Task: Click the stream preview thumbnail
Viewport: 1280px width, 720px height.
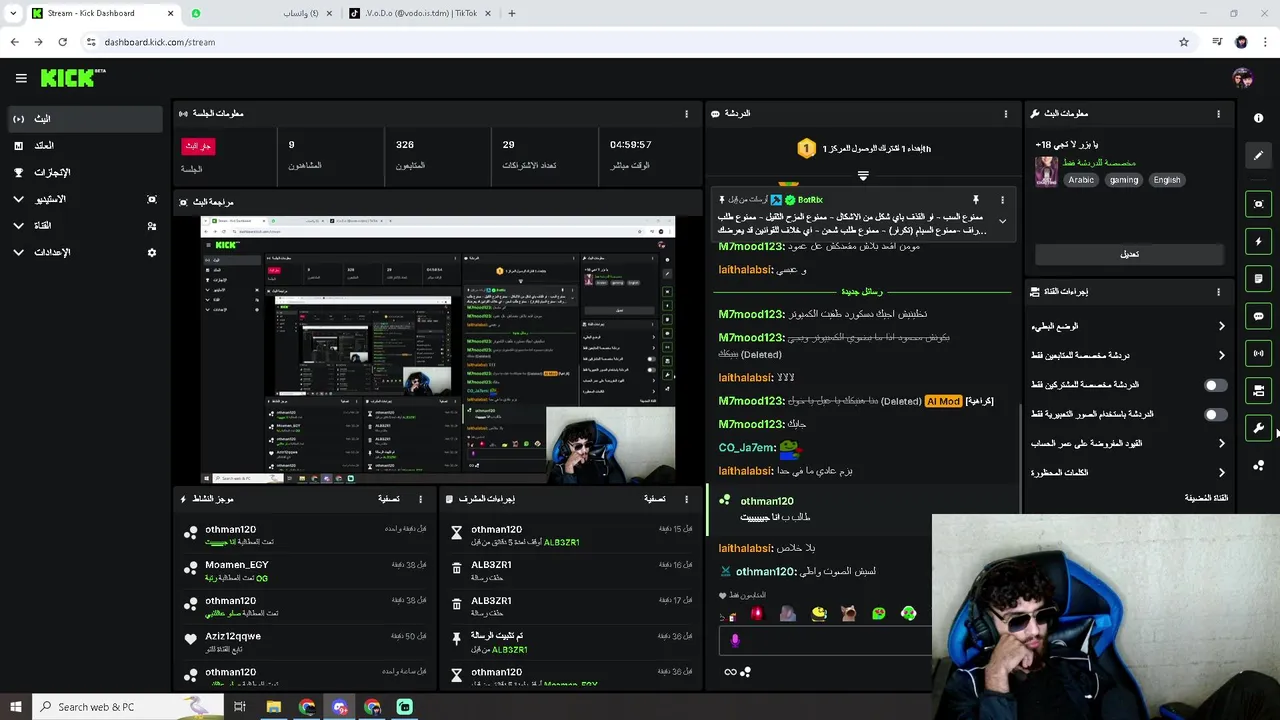Action: pyautogui.click(x=438, y=350)
